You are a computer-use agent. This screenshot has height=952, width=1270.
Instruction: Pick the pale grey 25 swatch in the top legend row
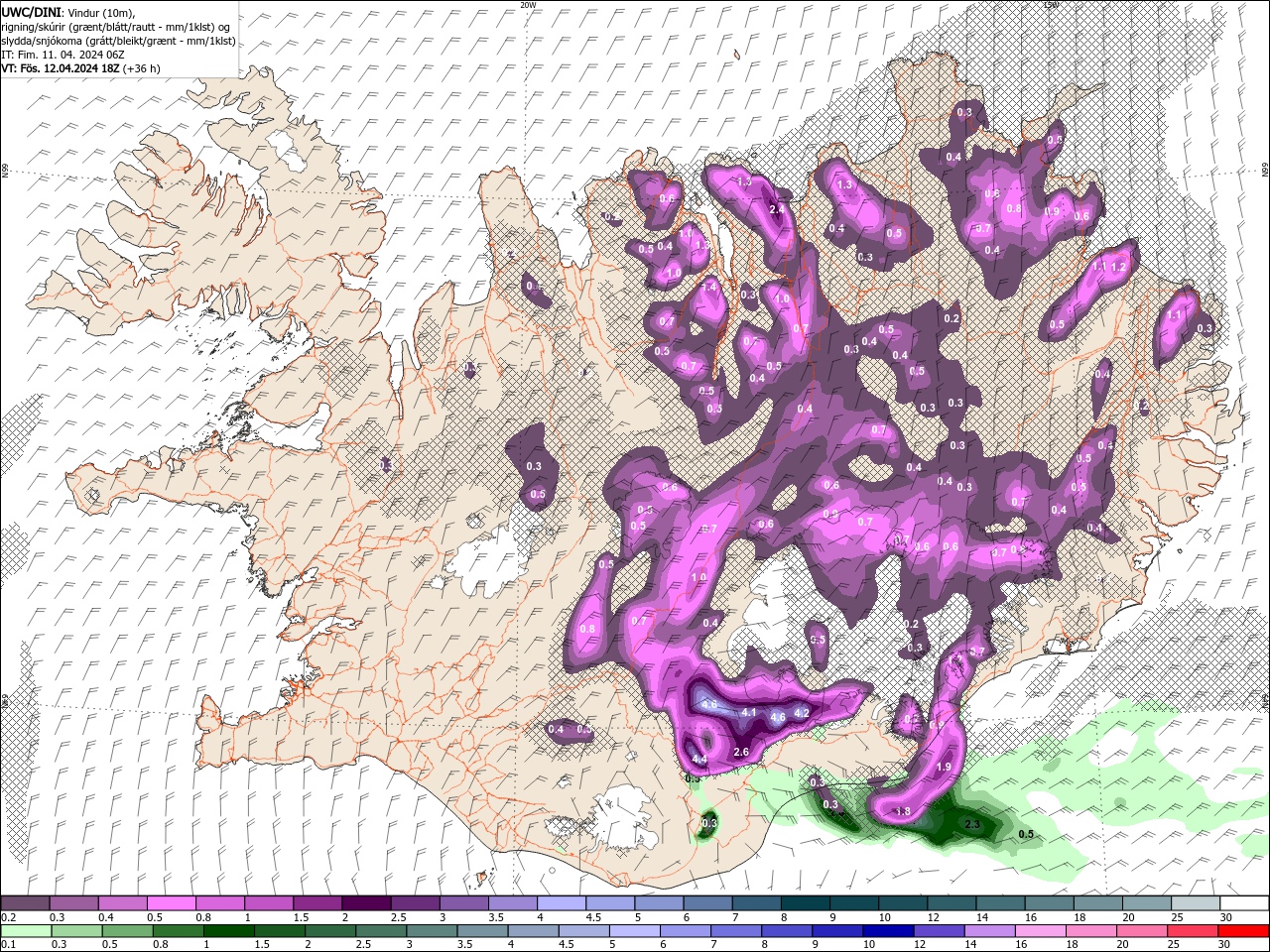click(x=1196, y=903)
